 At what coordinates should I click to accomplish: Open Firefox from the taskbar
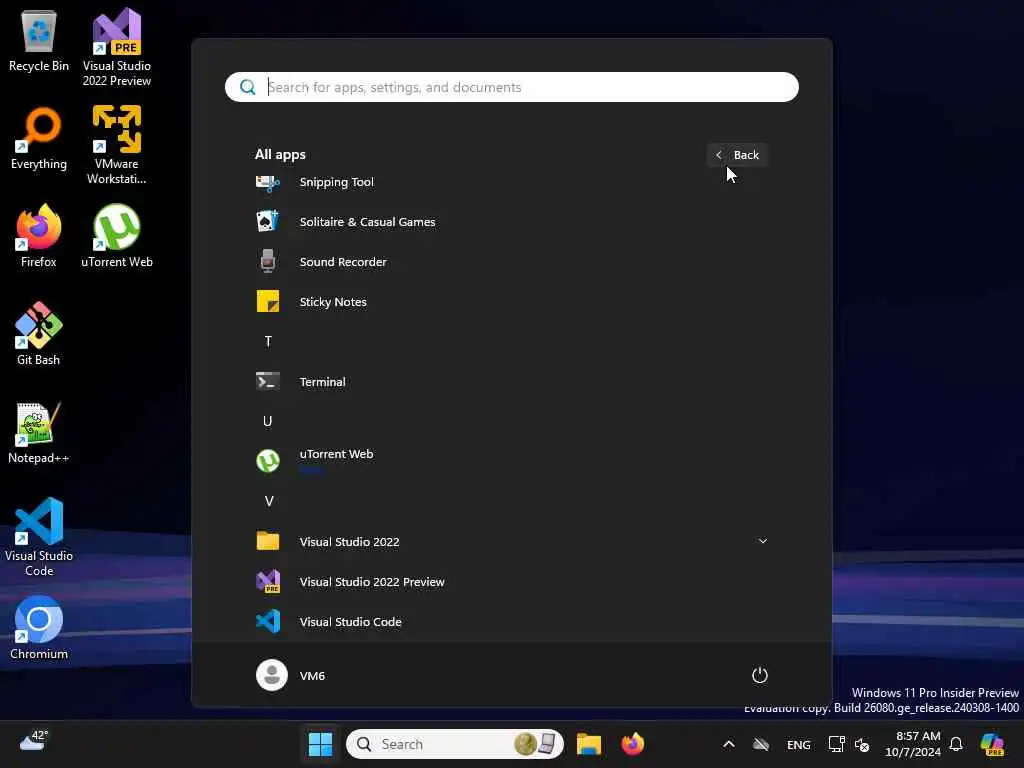click(x=632, y=744)
